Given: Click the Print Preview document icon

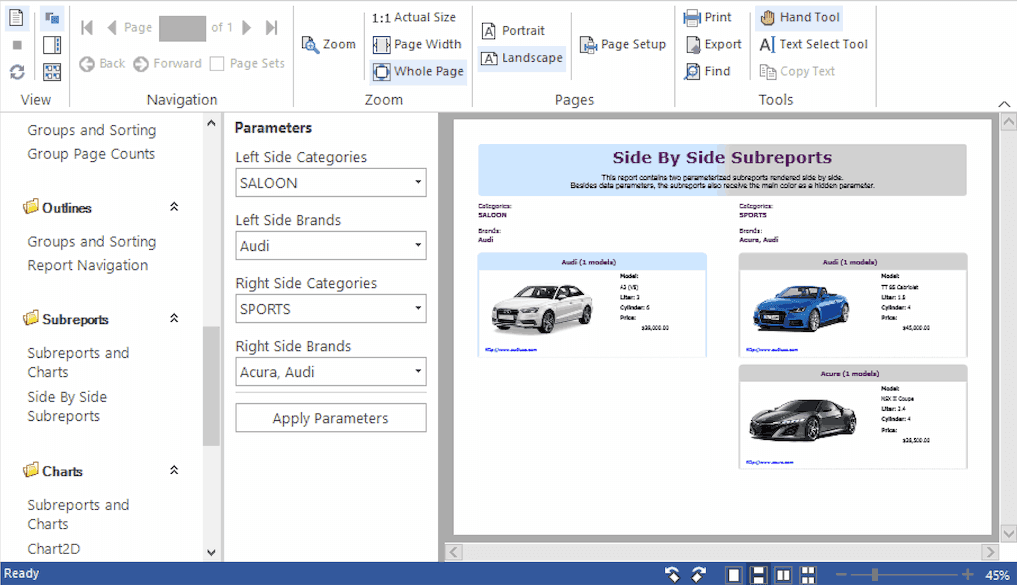Looking at the screenshot, I should (17, 18).
